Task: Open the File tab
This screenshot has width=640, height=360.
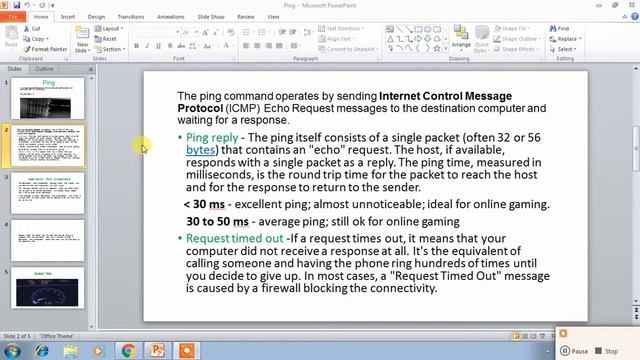Action: 13,17
